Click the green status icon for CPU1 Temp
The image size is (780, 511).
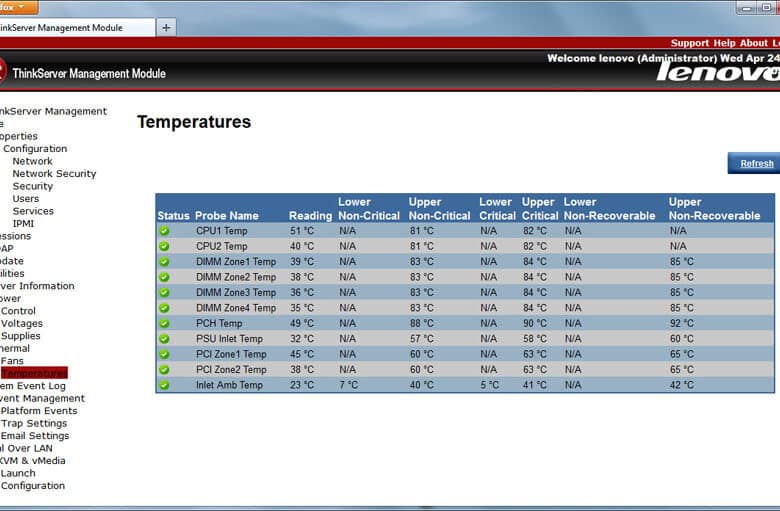[x=164, y=231]
